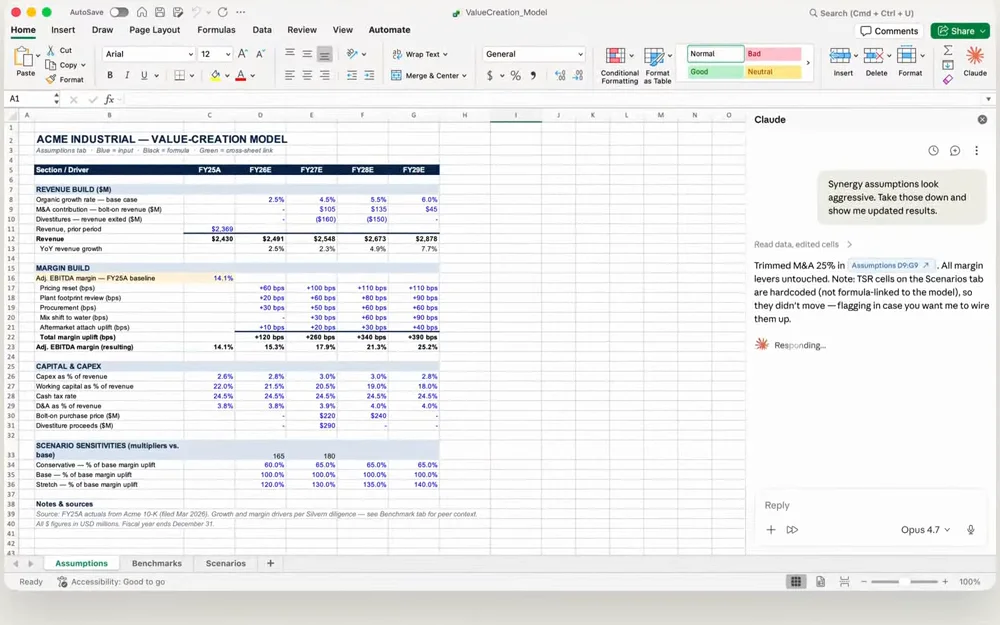Align text left
The height and width of the screenshot is (625, 1000).
[290, 75]
